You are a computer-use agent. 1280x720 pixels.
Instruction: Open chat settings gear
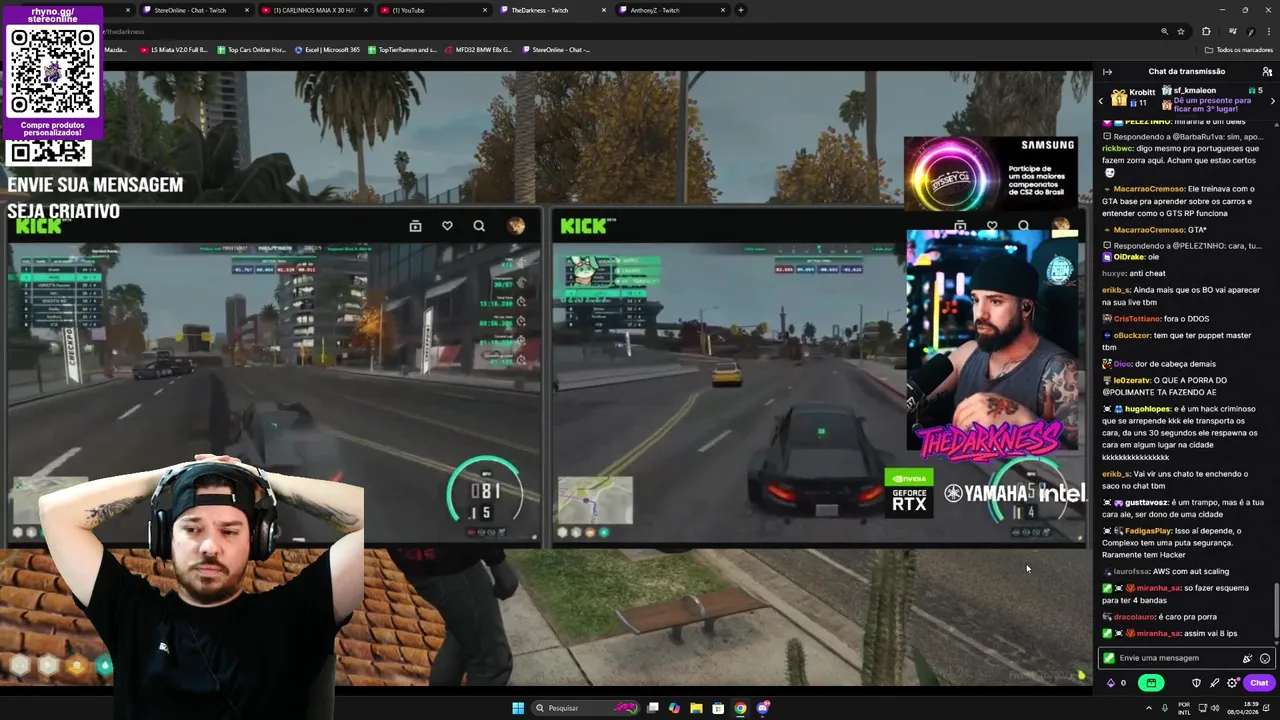click(x=1232, y=683)
